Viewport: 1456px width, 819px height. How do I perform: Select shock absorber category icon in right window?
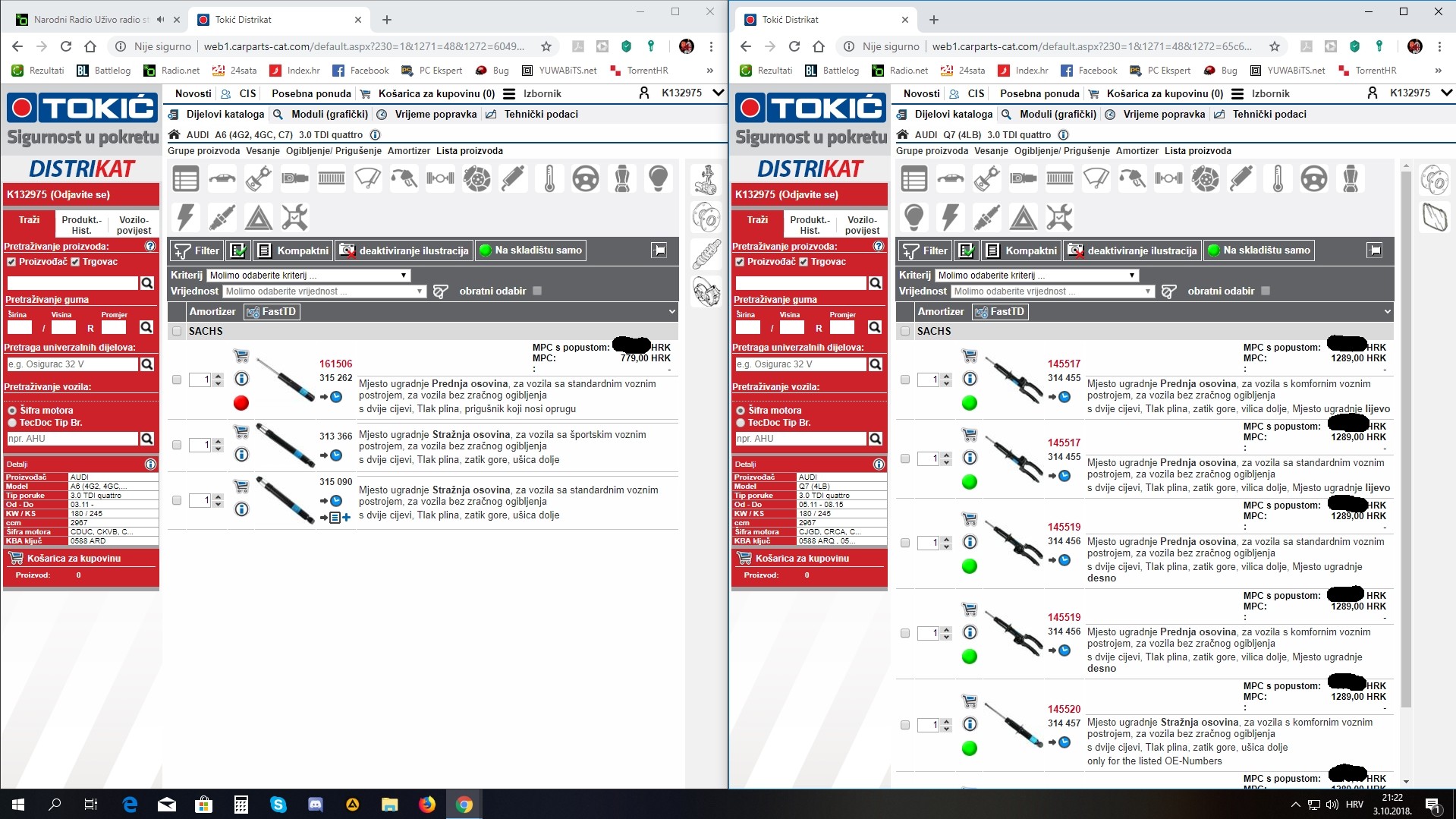point(1241,179)
